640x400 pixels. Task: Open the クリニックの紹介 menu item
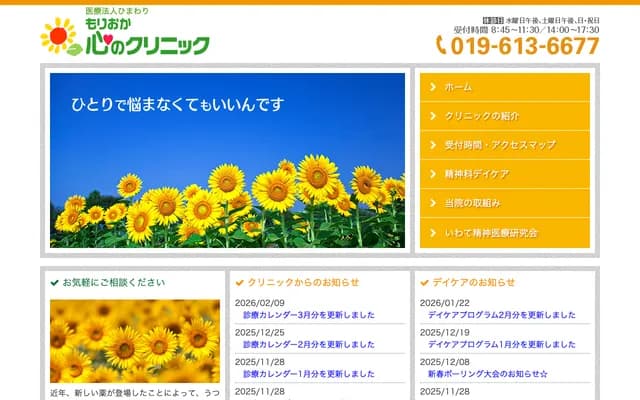pos(483,116)
